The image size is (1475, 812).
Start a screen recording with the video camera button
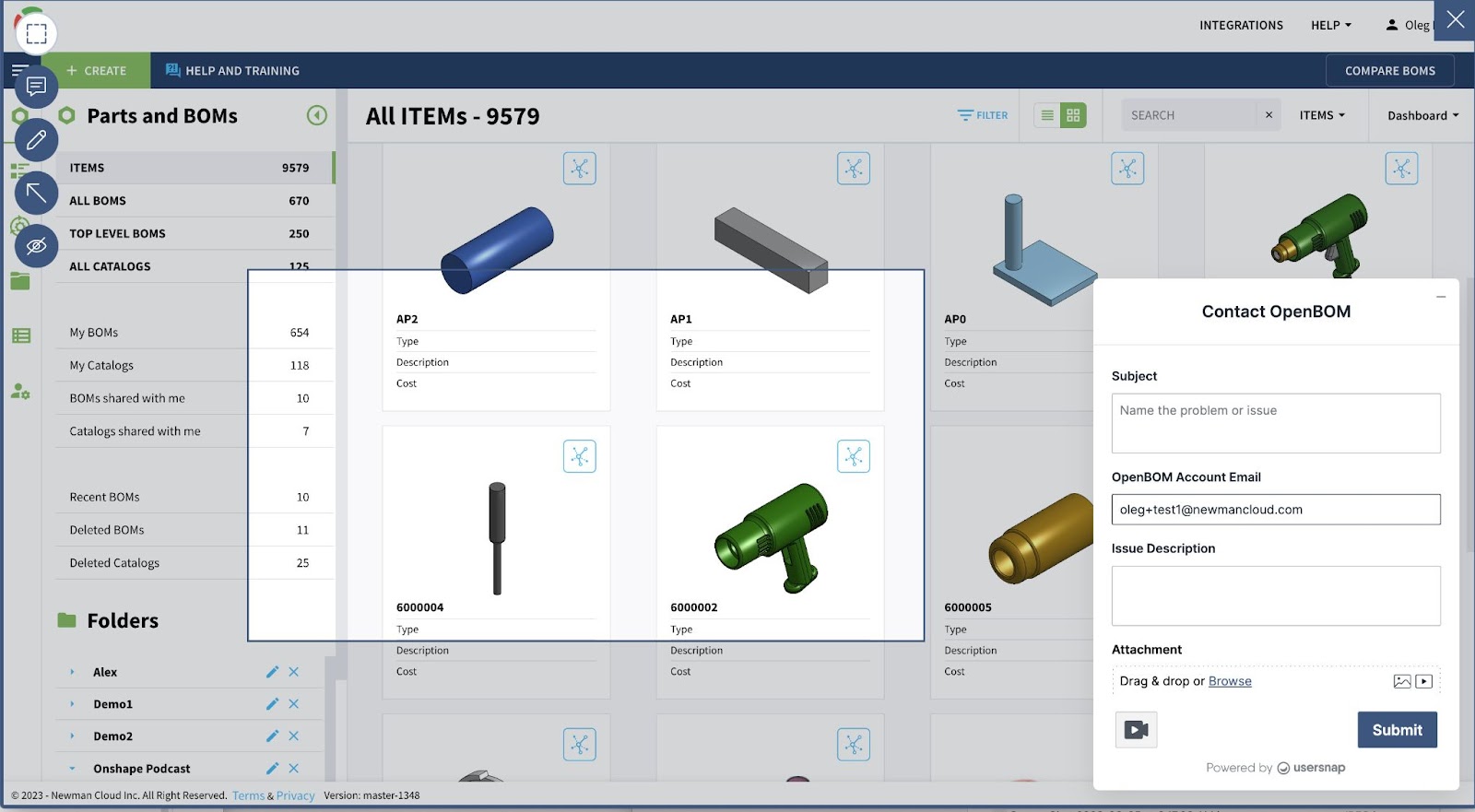[1137, 730]
